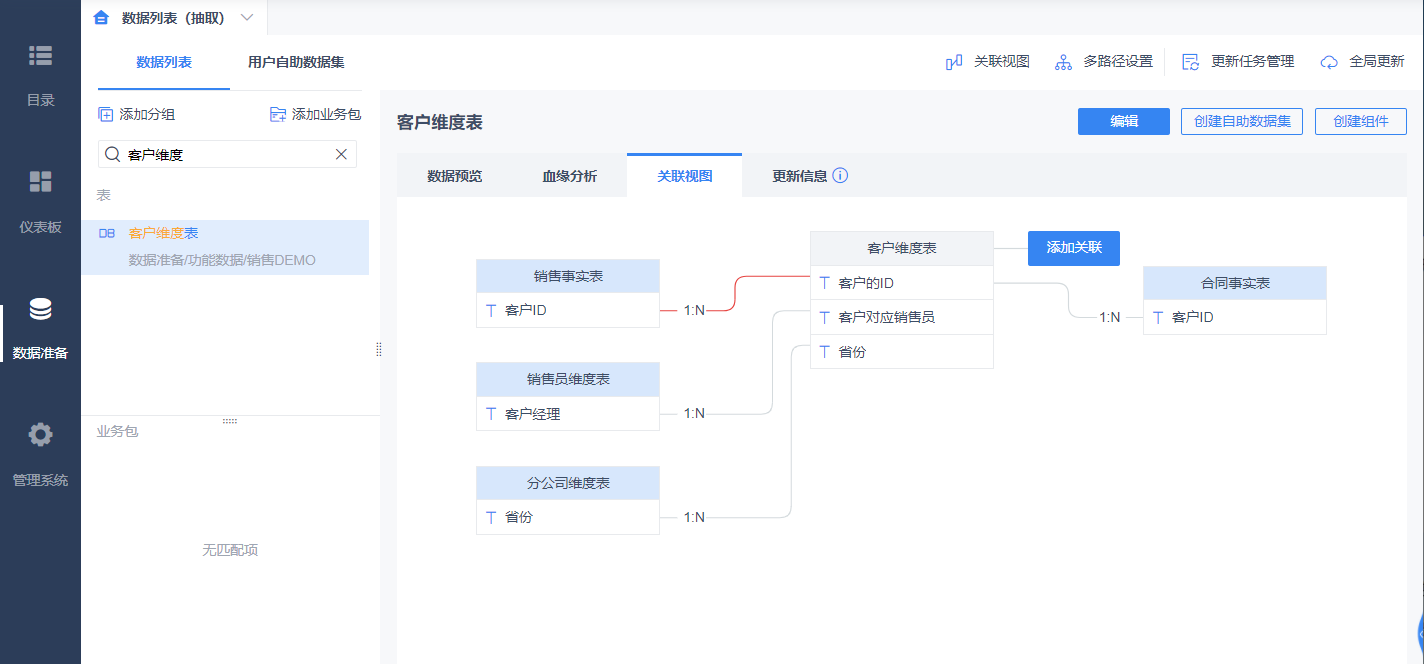Open the 用户自助数据集 tab
The height and width of the screenshot is (664, 1424).
pyautogui.click(x=296, y=62)
